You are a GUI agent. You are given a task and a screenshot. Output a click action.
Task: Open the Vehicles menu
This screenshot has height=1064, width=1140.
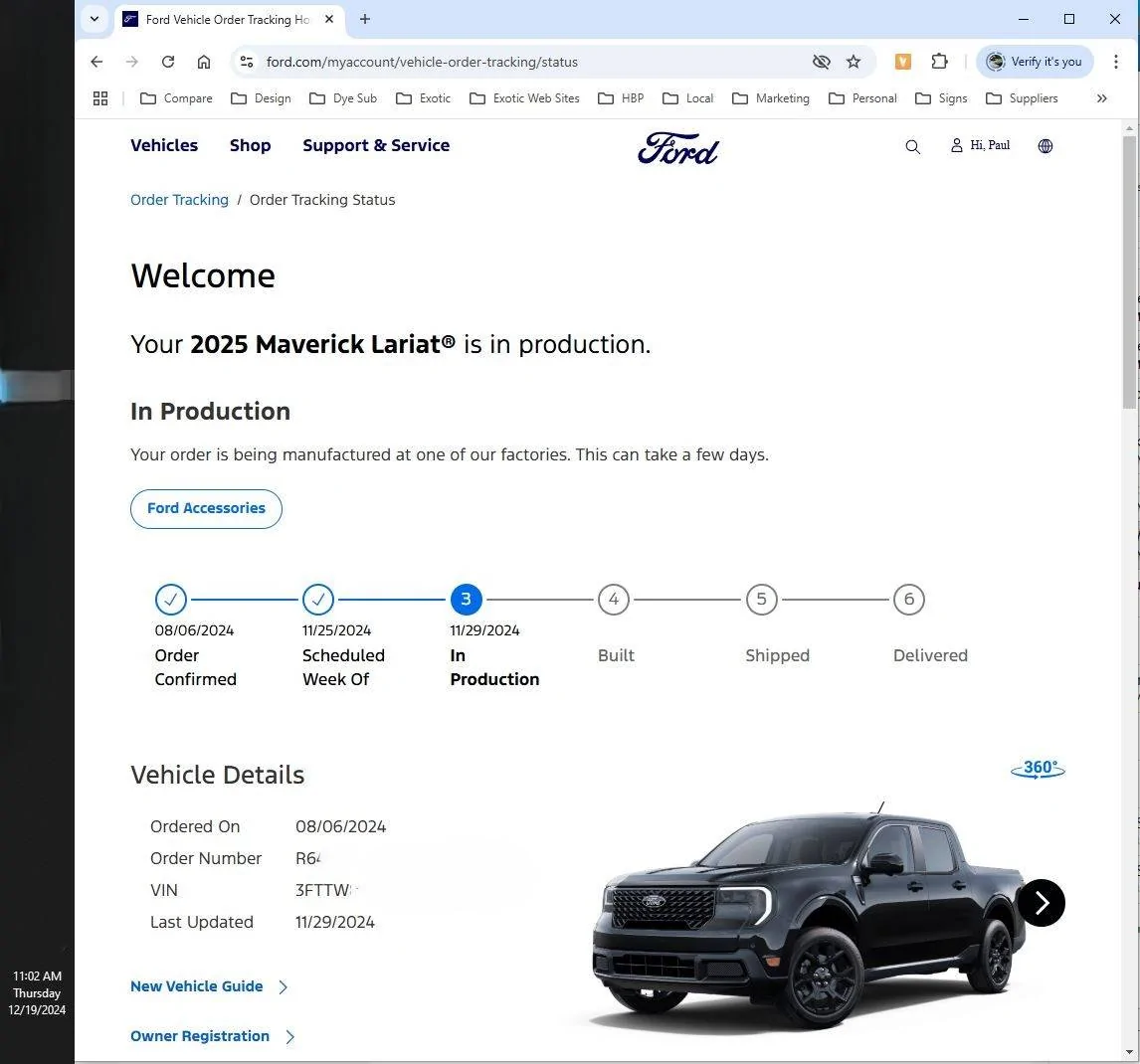164,145
